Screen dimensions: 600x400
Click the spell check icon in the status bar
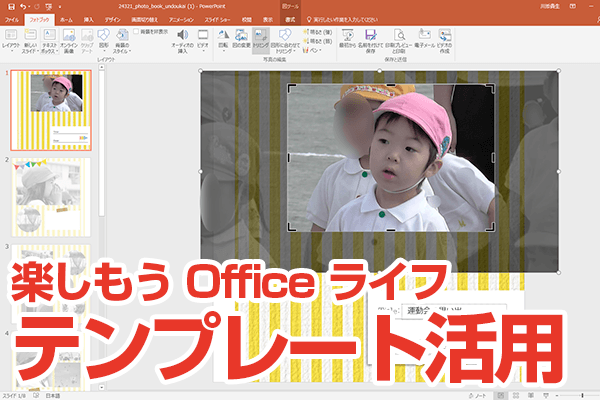coord(36,396)
